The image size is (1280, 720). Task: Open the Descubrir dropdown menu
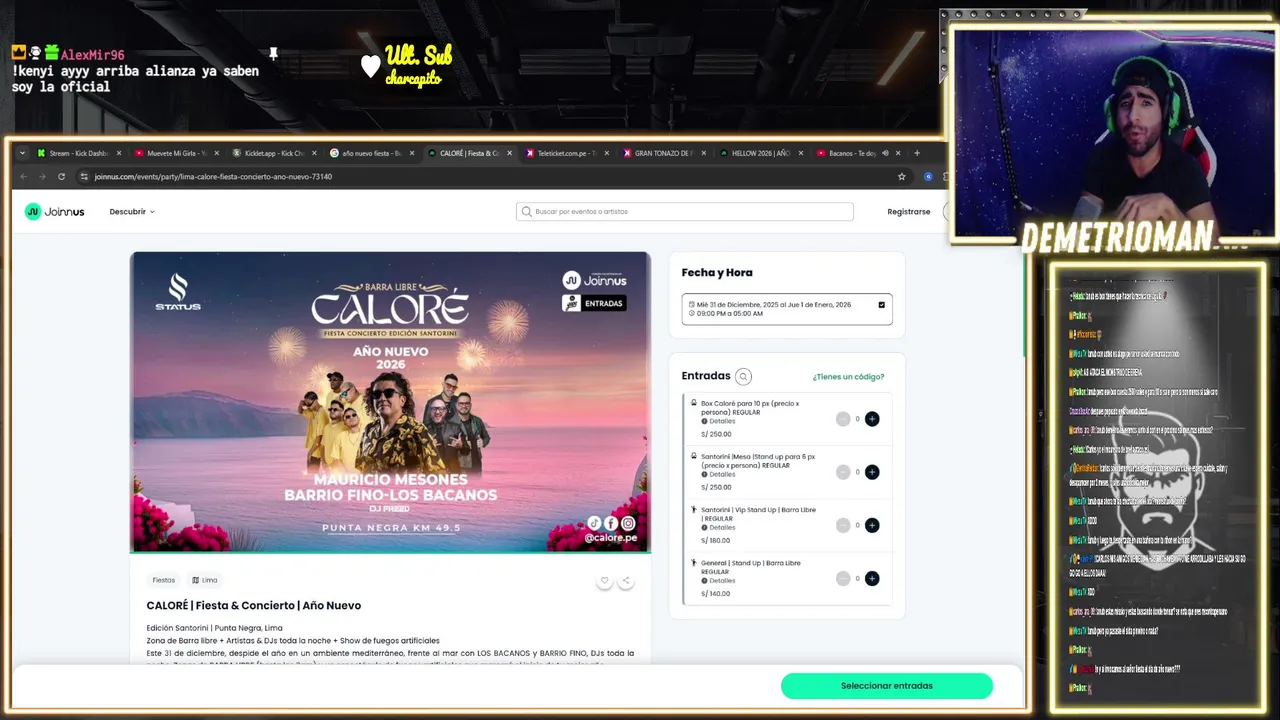(x=132, y=212)
